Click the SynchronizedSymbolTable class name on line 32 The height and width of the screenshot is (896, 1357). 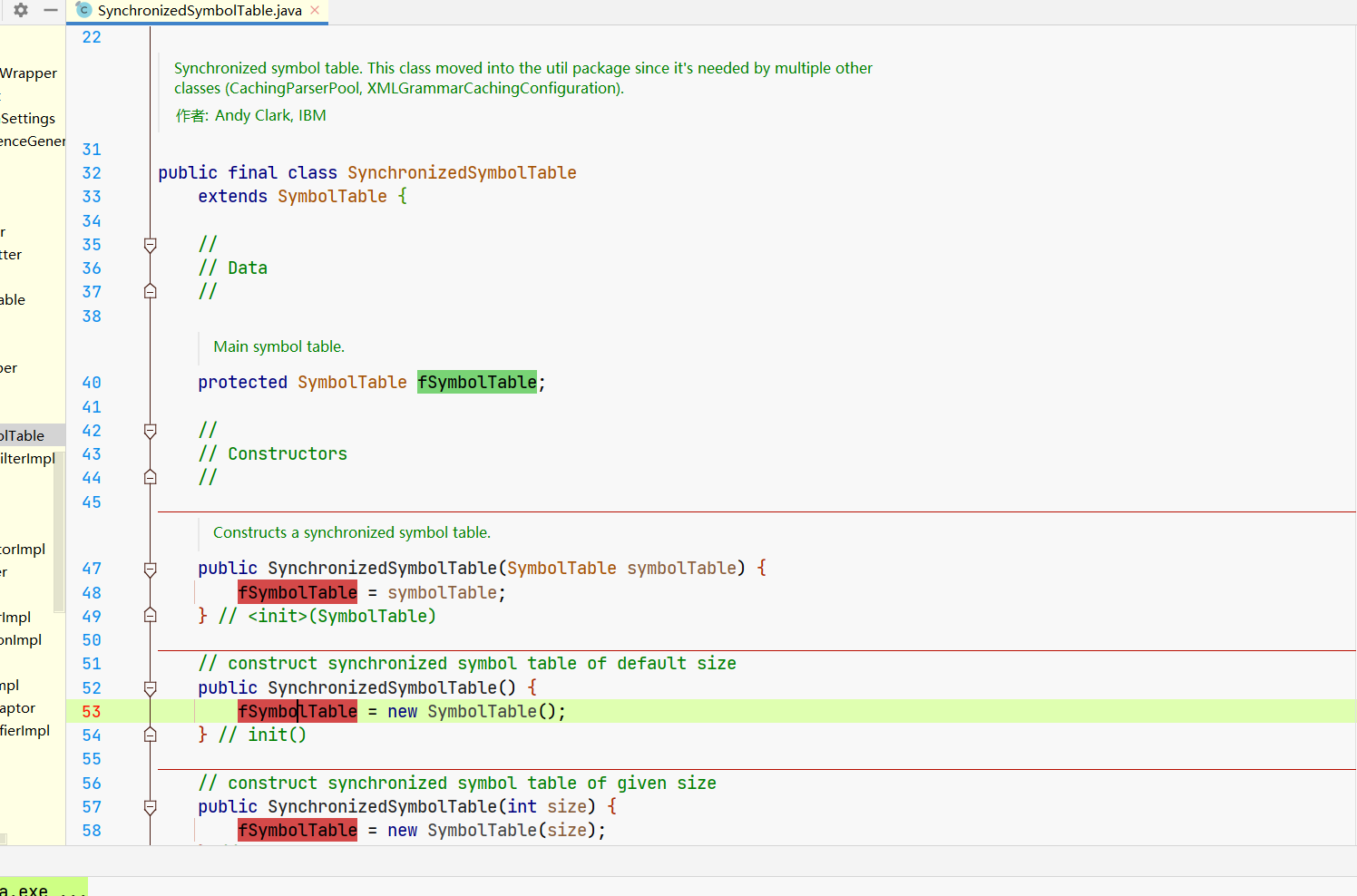462,173
